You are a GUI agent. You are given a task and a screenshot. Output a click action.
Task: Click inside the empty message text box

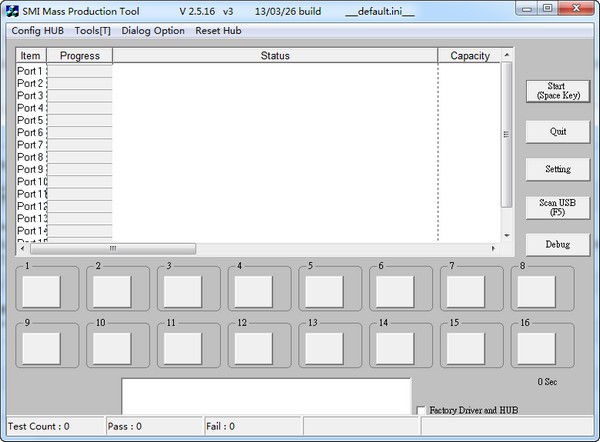[x=265, y=395]
